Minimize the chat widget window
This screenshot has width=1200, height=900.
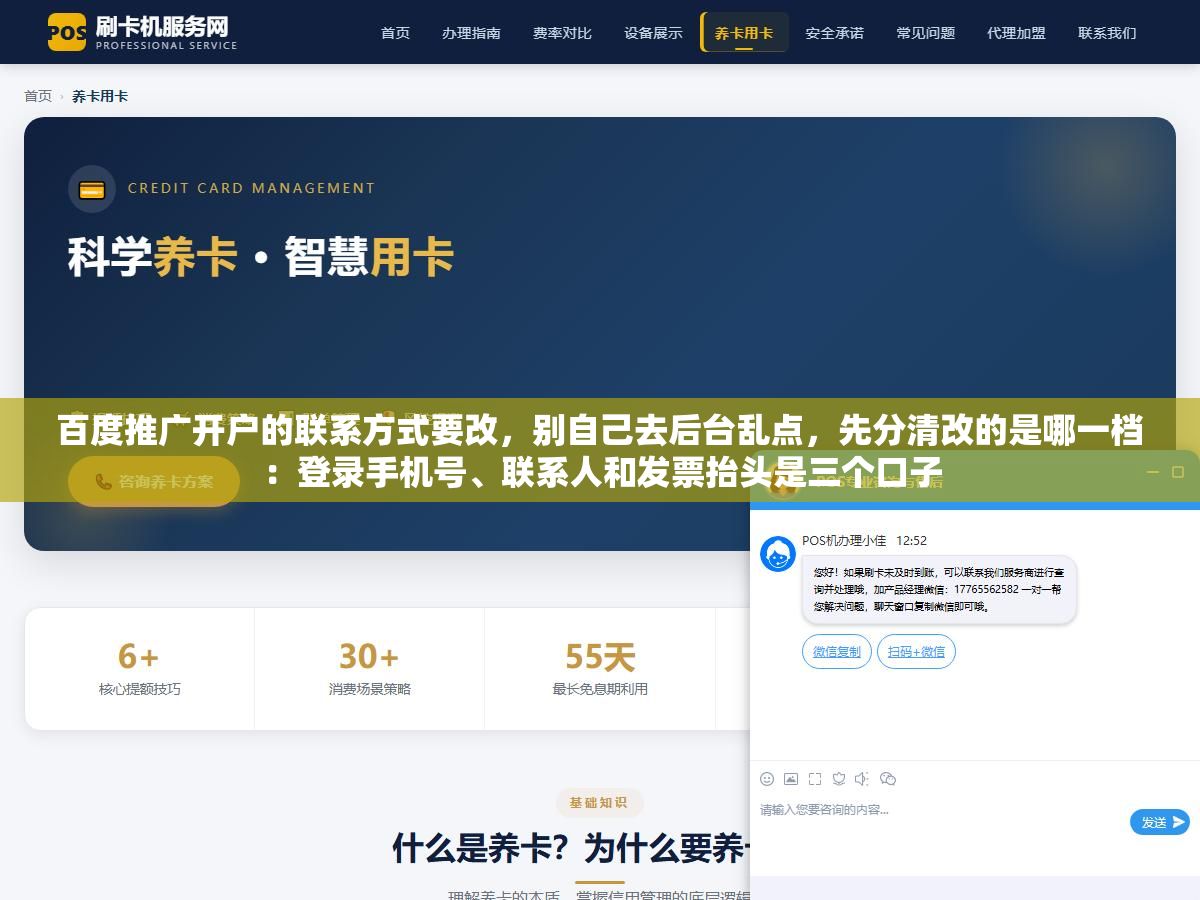[x=1152, y=472]
